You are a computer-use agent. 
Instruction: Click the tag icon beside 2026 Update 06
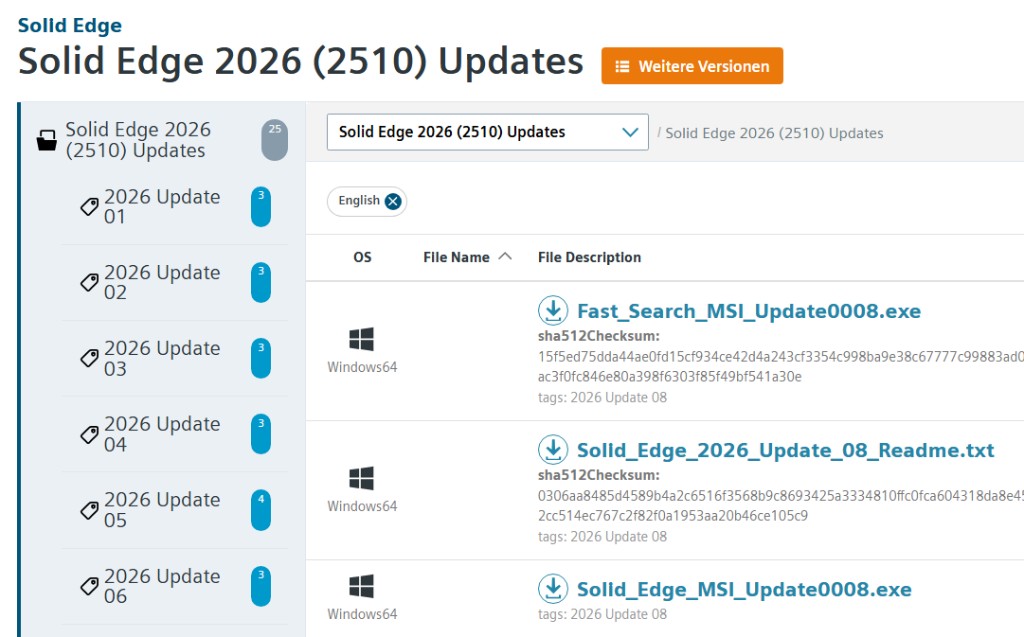[89, 586]
